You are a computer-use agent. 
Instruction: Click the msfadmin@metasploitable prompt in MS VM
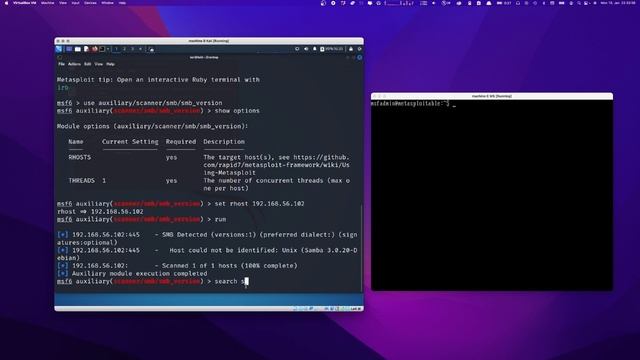click(410, 104)
